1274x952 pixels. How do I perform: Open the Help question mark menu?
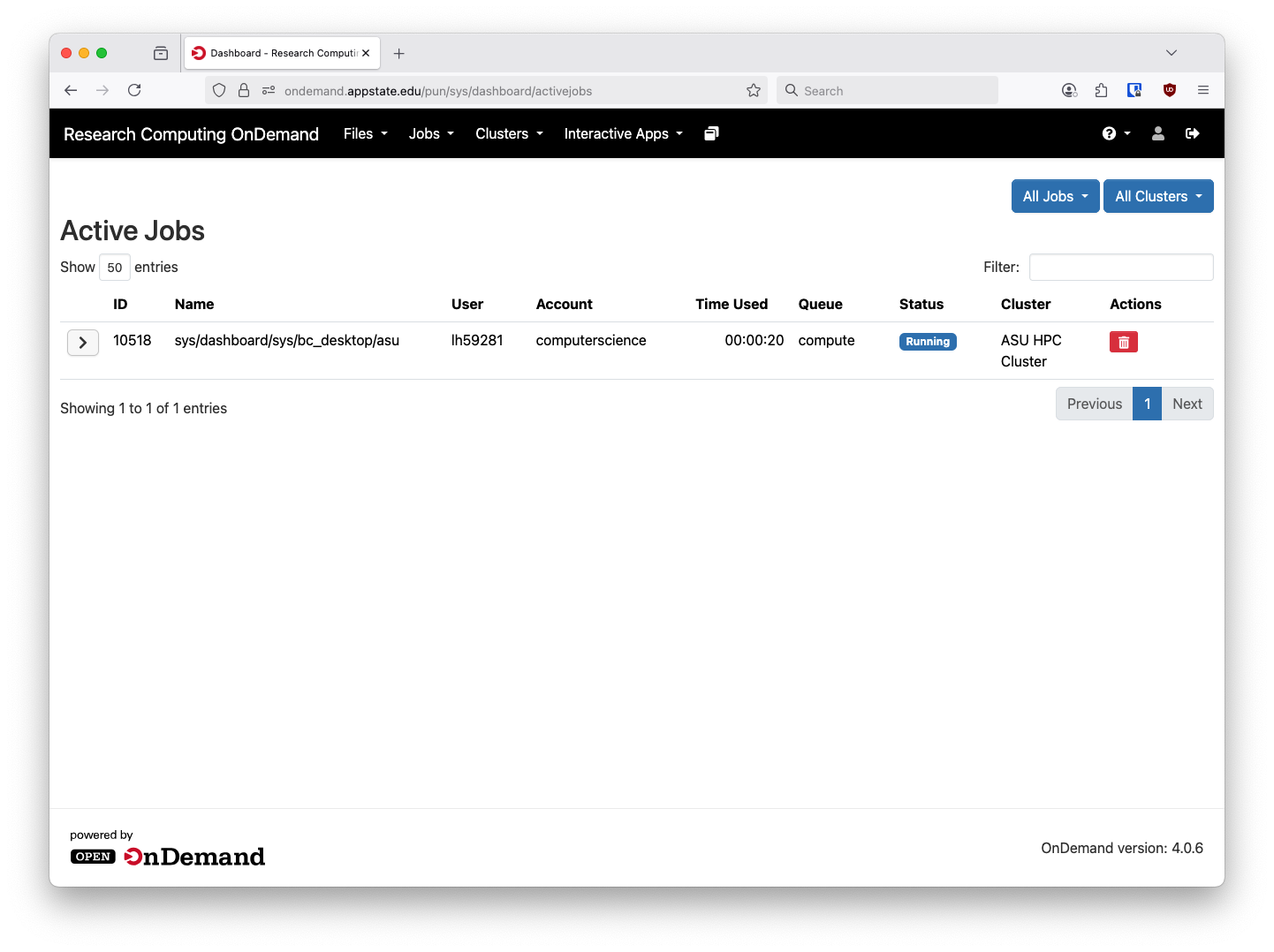point(1116,133)
